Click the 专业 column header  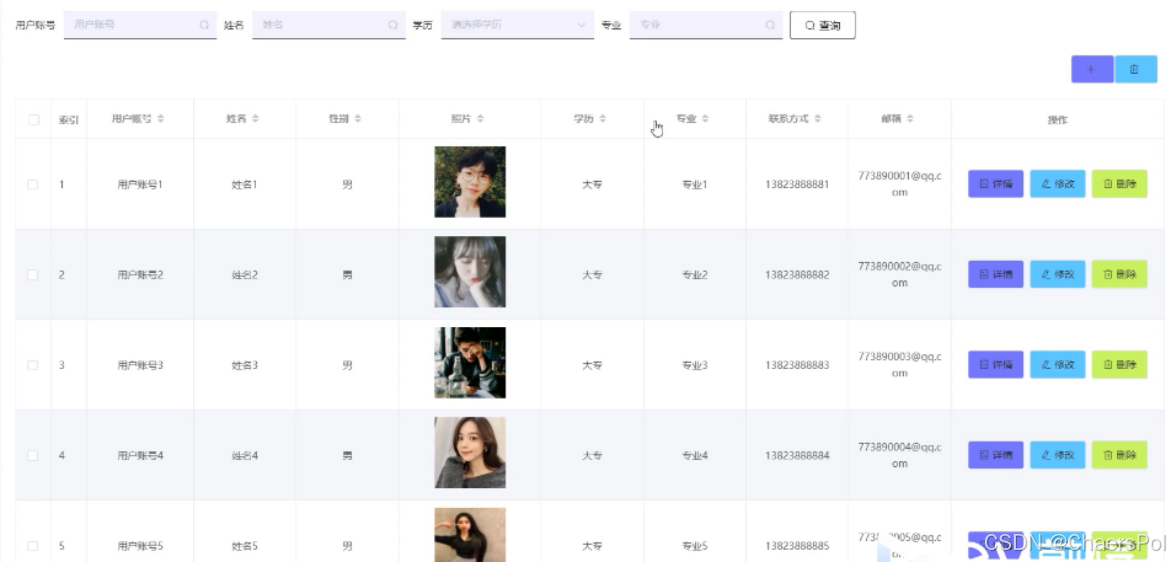(692, 119)
